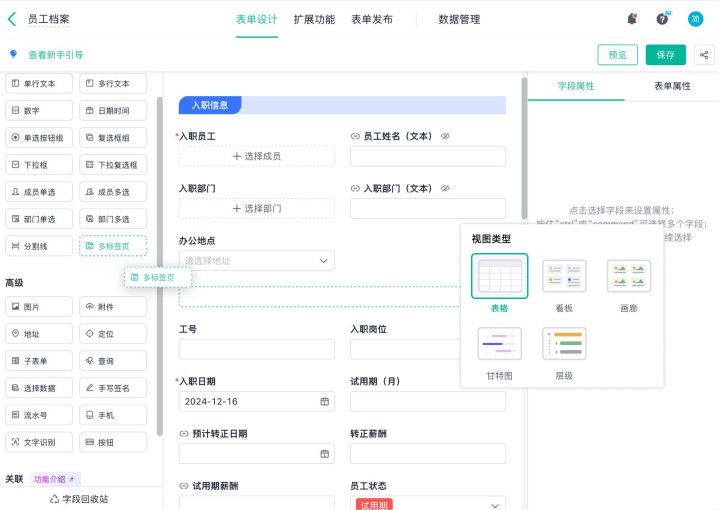
Task: Toggle visibility eye next to 员工姓名（文本）
Action: (446, 135)
